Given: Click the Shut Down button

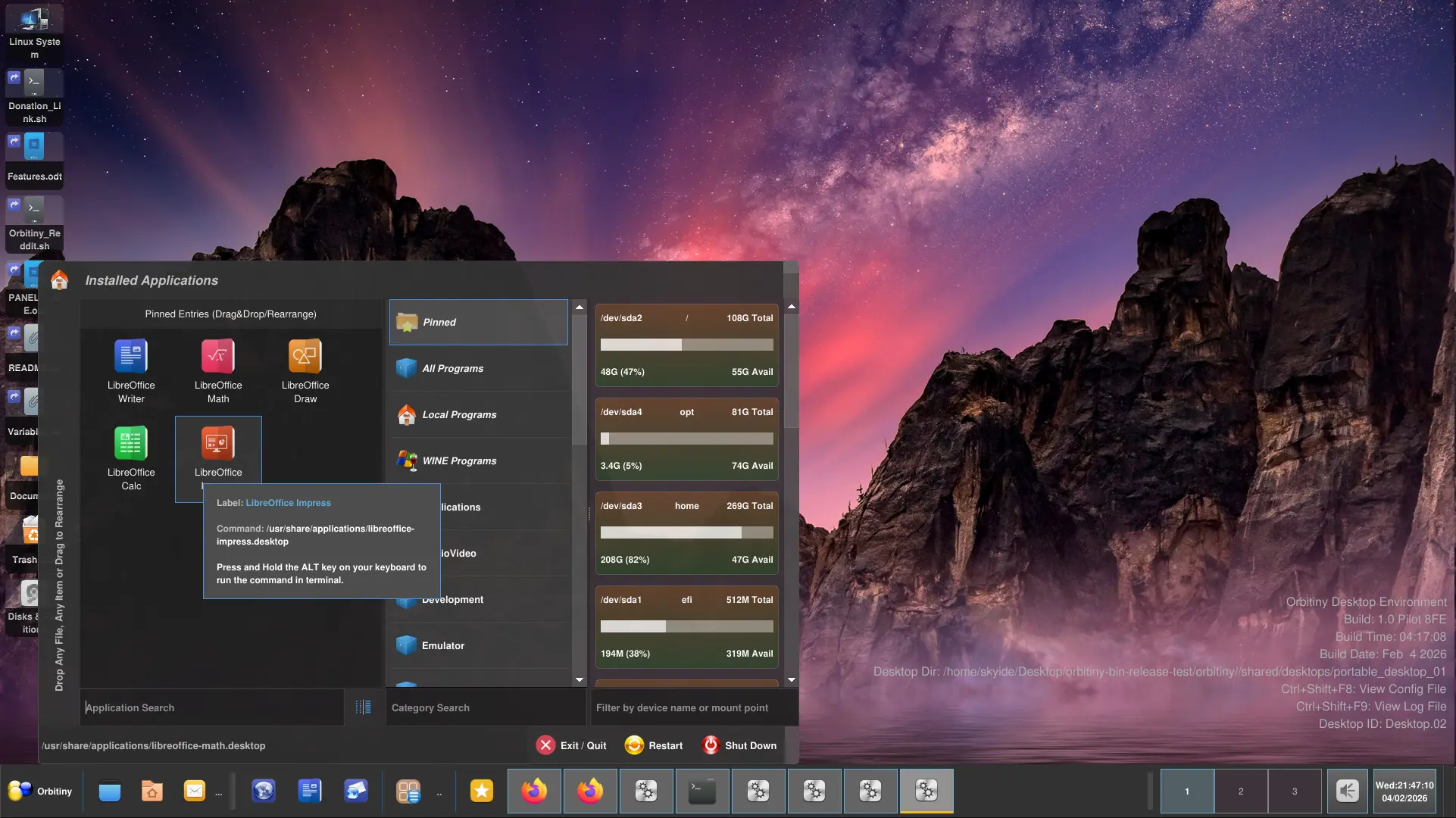Looking at the screenshot, I should tap(739, 745).
